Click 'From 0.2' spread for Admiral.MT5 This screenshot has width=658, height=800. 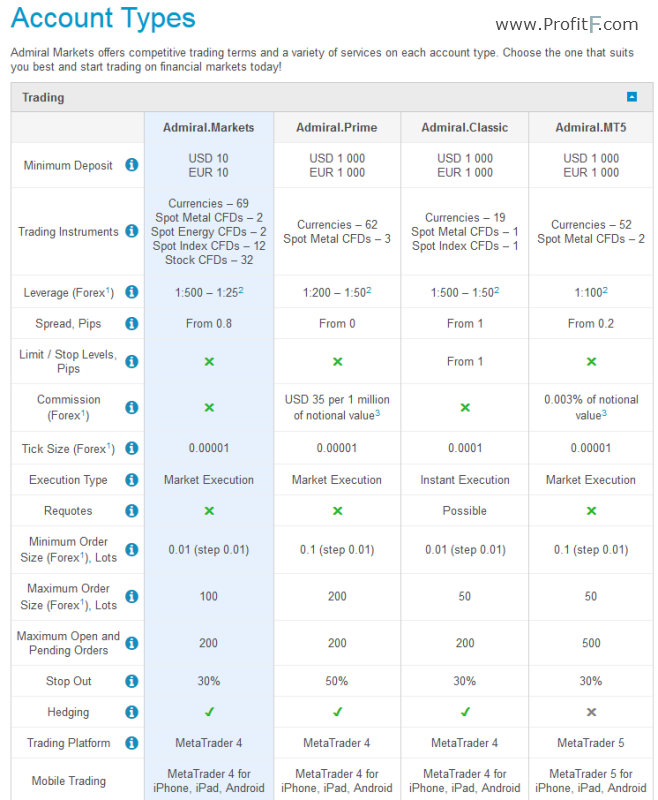pyautogui.click(x=591, y=323)
